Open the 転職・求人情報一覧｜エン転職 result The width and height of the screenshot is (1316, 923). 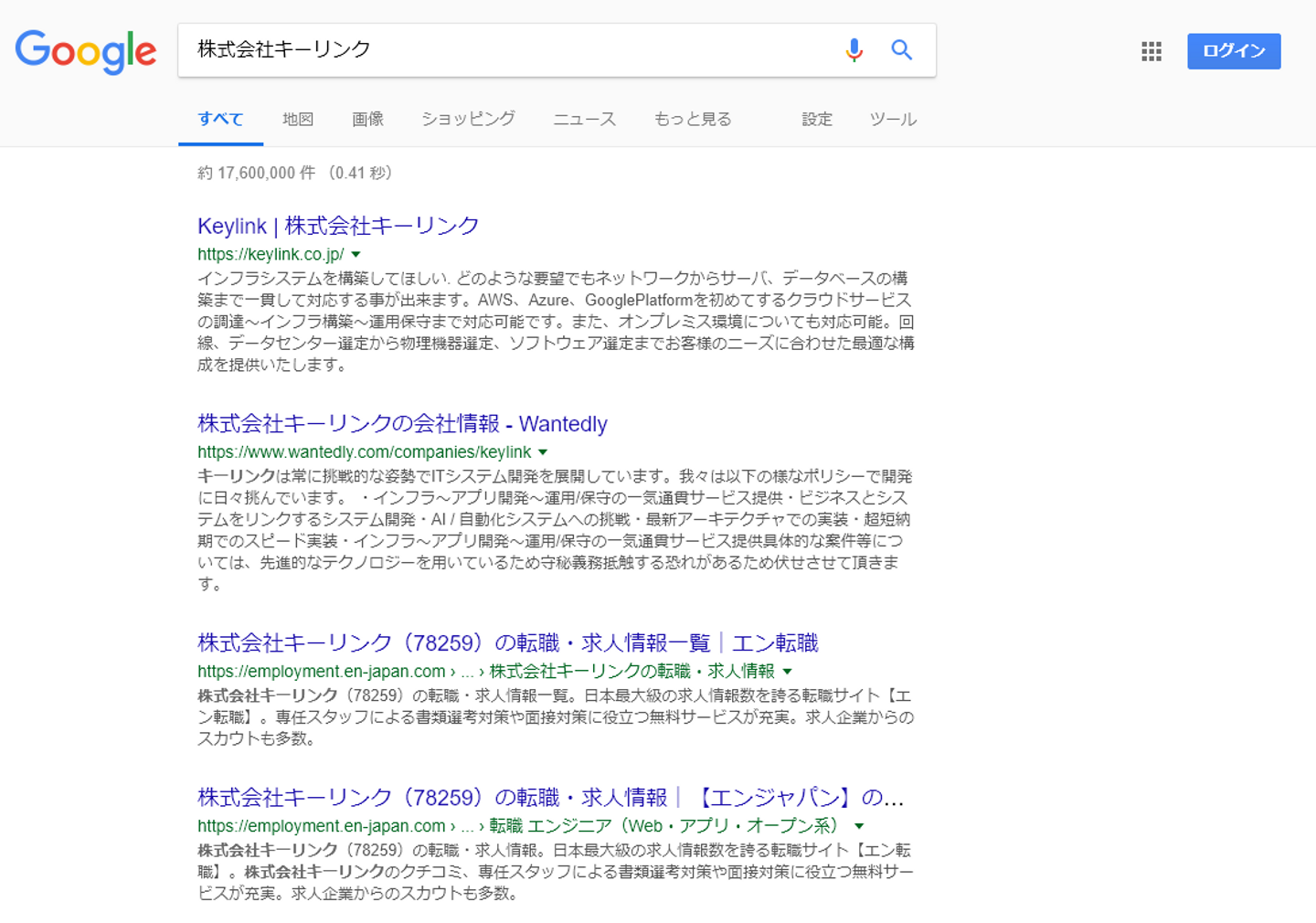click(x=508, y=643)
